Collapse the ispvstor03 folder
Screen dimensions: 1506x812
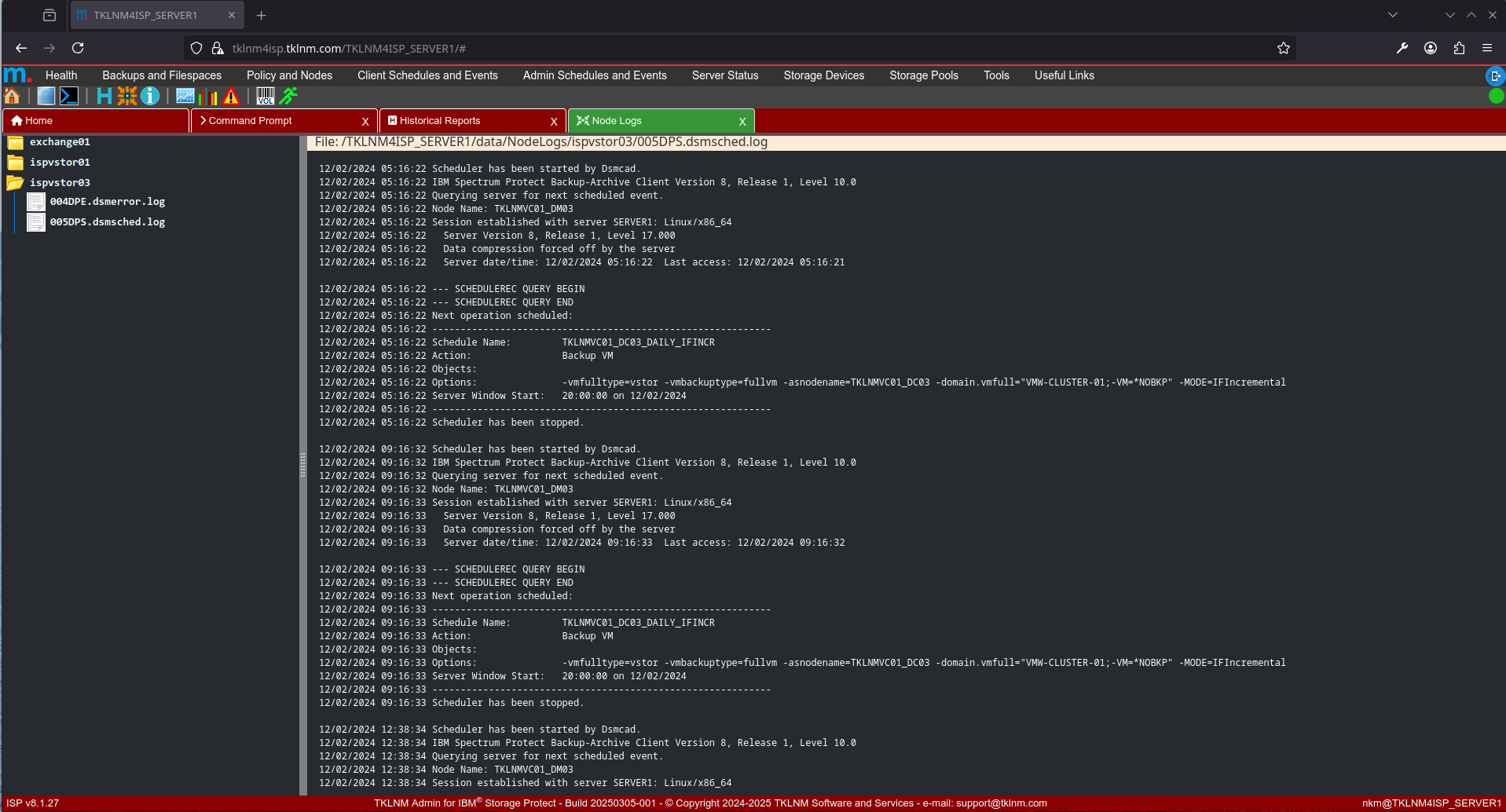click(15, 183)
